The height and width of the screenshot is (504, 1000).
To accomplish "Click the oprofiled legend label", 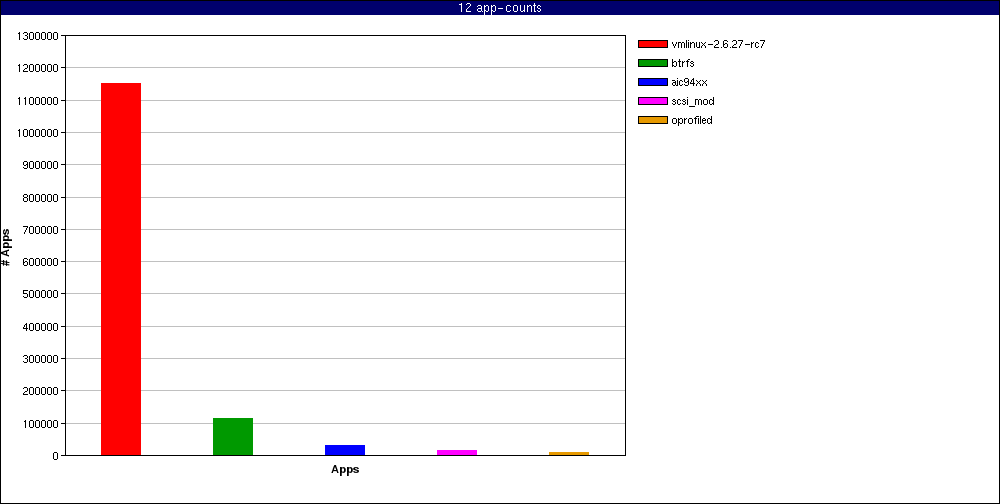I will (692, 120).
